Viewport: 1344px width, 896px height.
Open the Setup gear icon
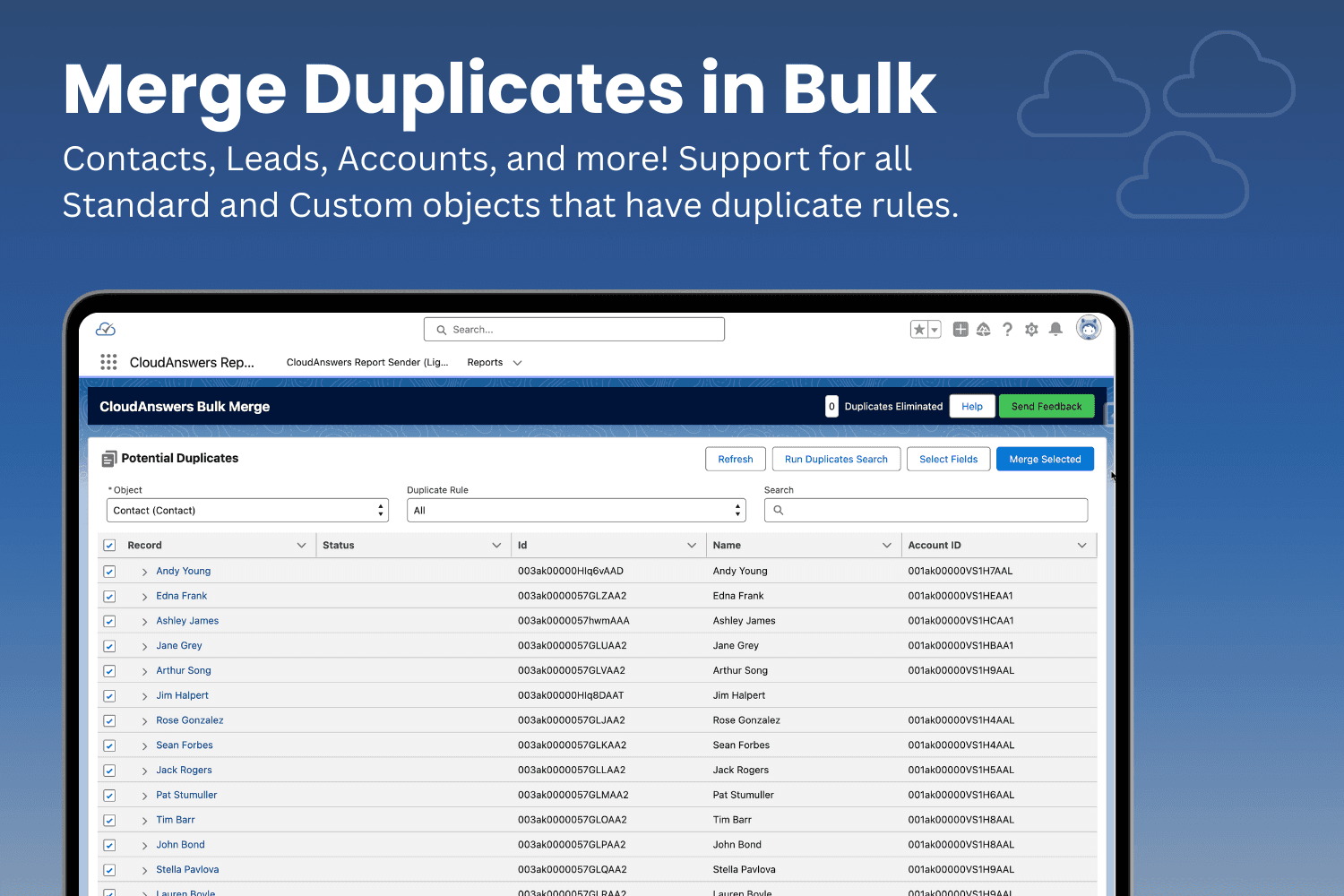(x=1031, y=330)
